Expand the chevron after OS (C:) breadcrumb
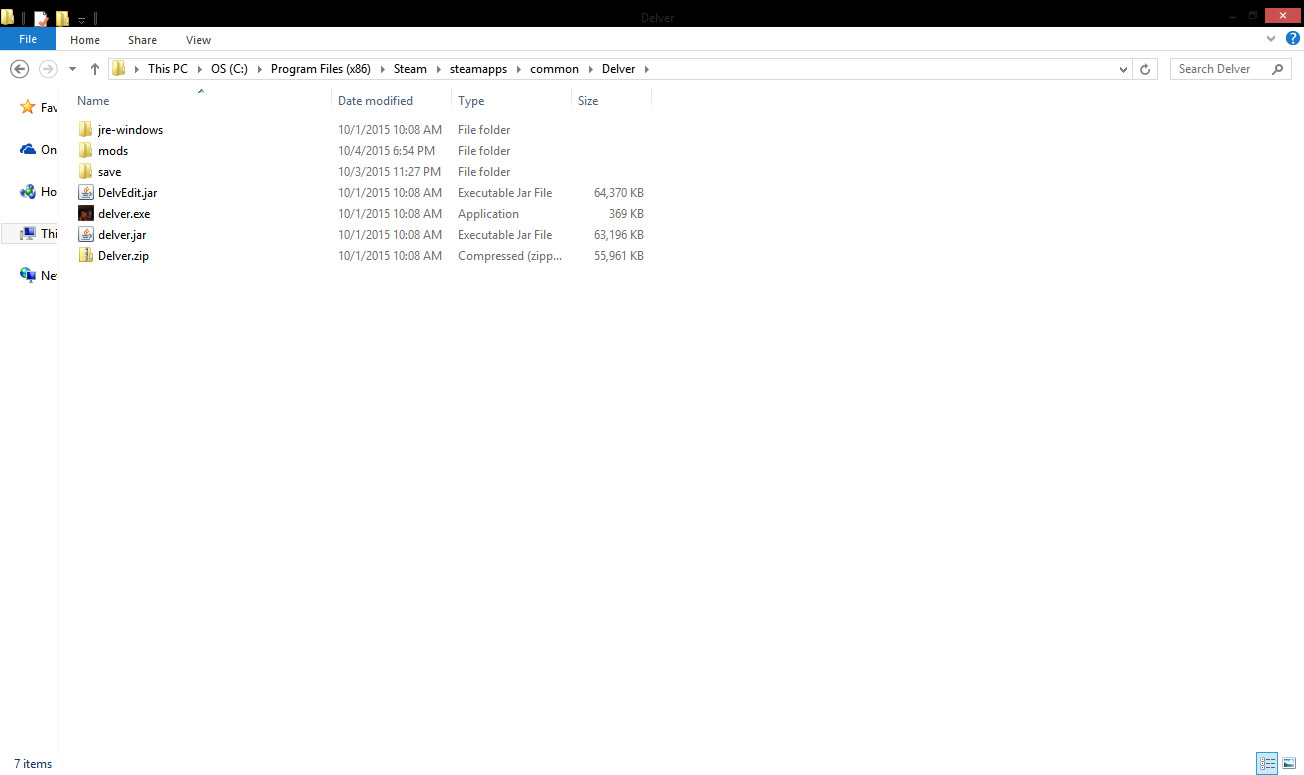The height and width of the screenshot is (775, 1304). point(259,69)
